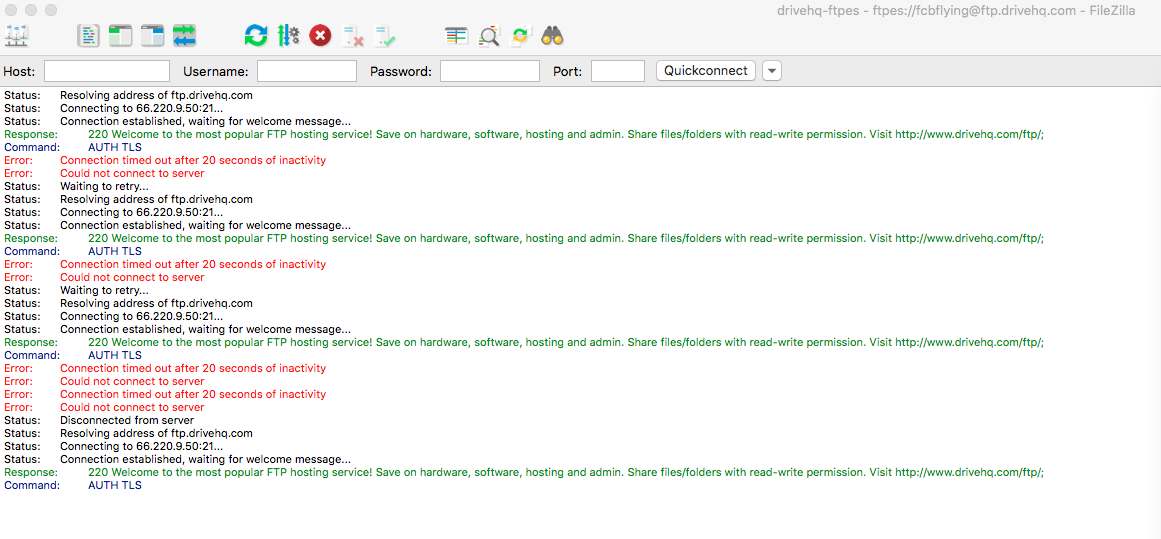Toggle processing of the transfer queue

288,35
